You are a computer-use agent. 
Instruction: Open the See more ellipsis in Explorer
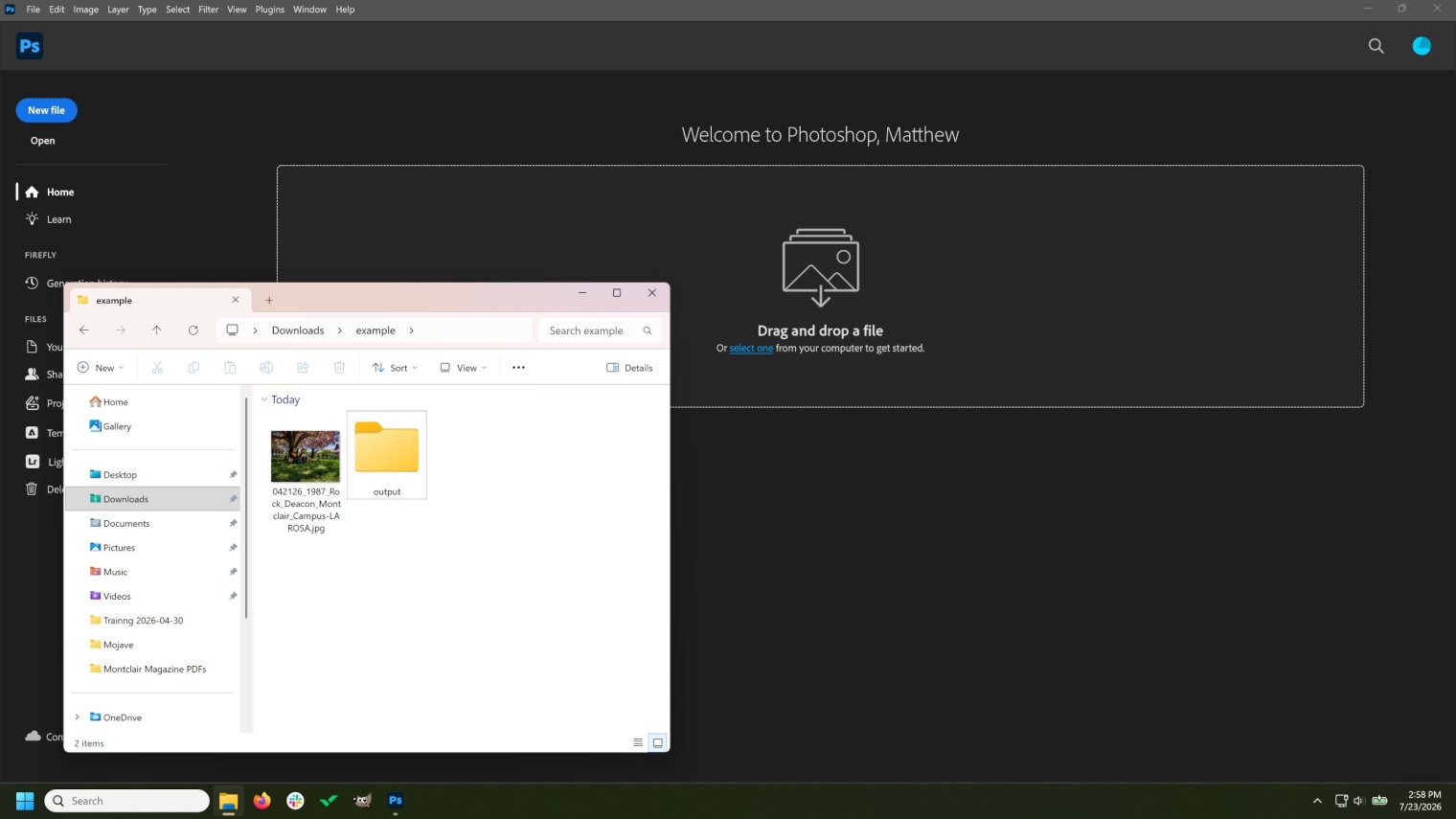pos(518,368)
